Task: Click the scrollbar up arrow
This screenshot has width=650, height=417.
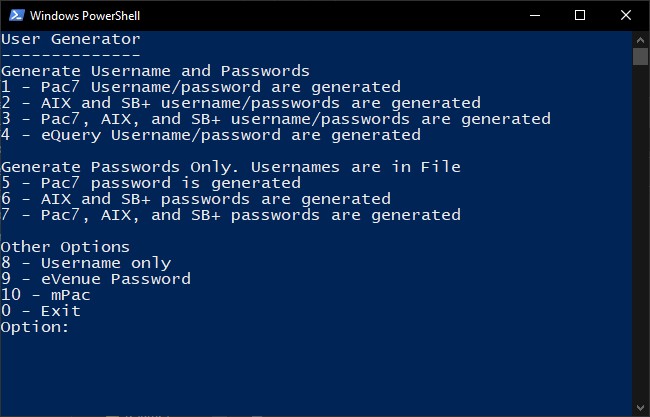Action: (x=640, y=40)
